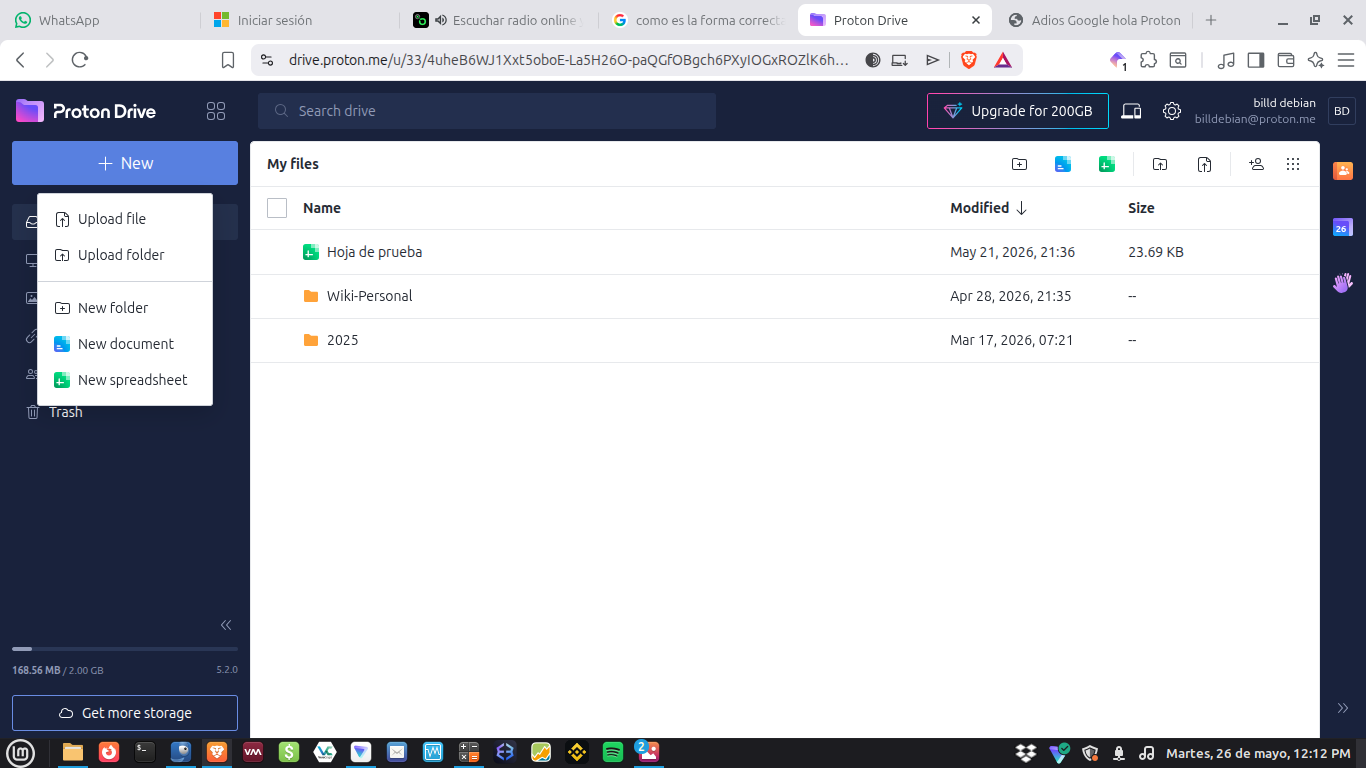
Task: Choose New document from the New menu
Action: click(125, 344)
